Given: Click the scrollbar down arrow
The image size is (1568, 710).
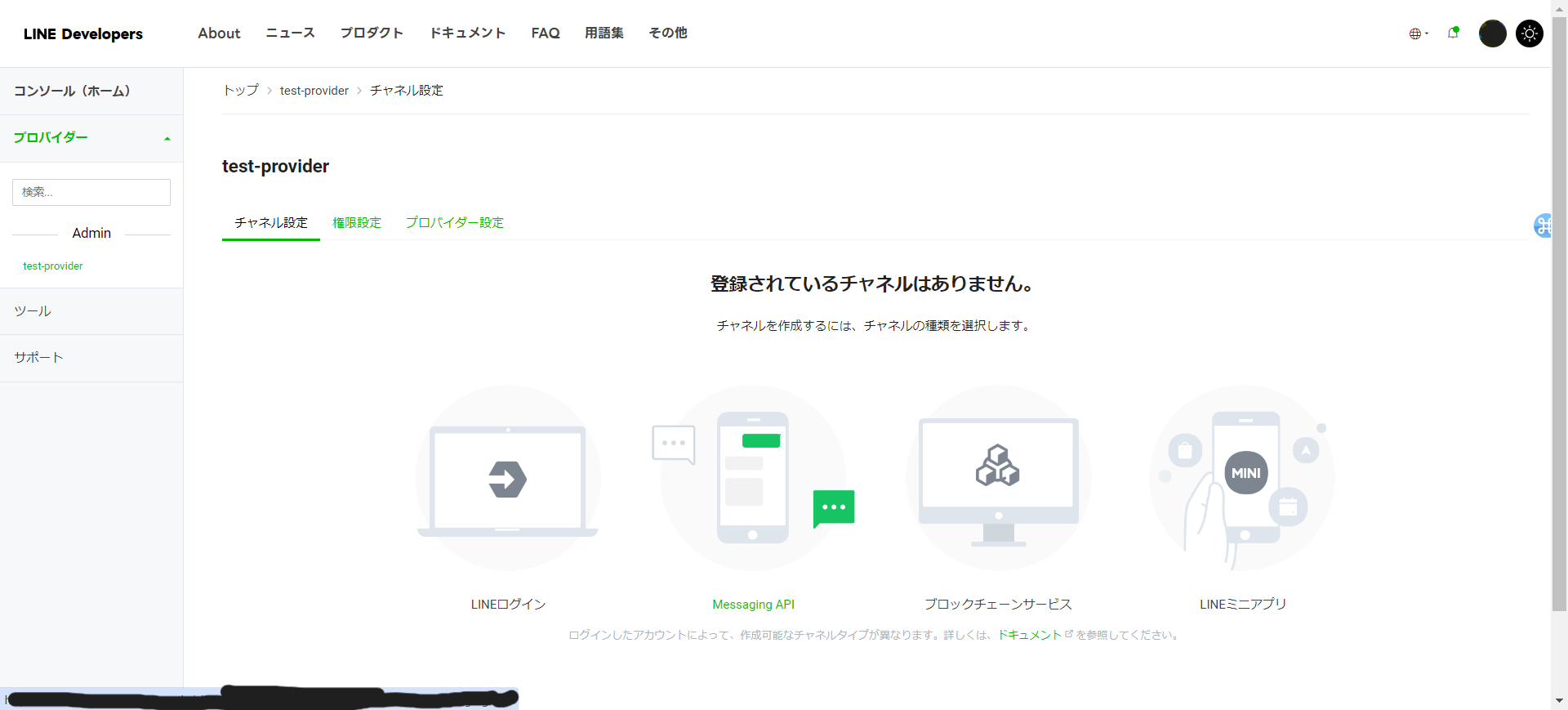Looking at the screenshot, I should pyautogui.click(x=1559, y=701).
